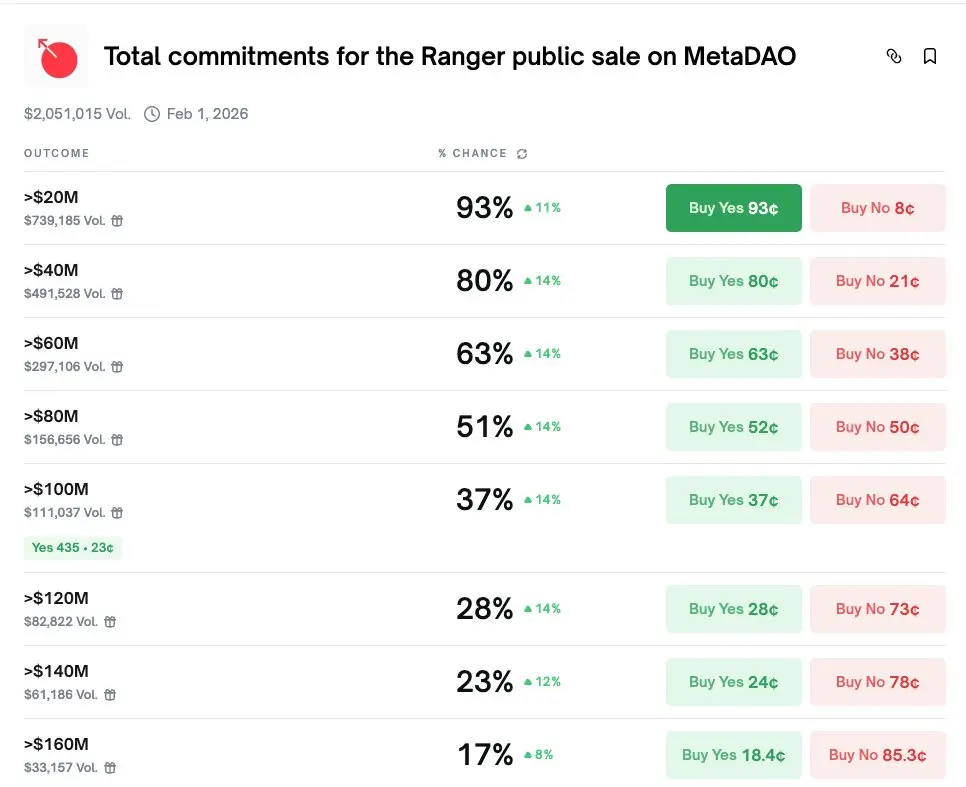Select Buy No 38¢ for >$60M
The height and width of the screenshot is (787, 966).
point(877,354)
